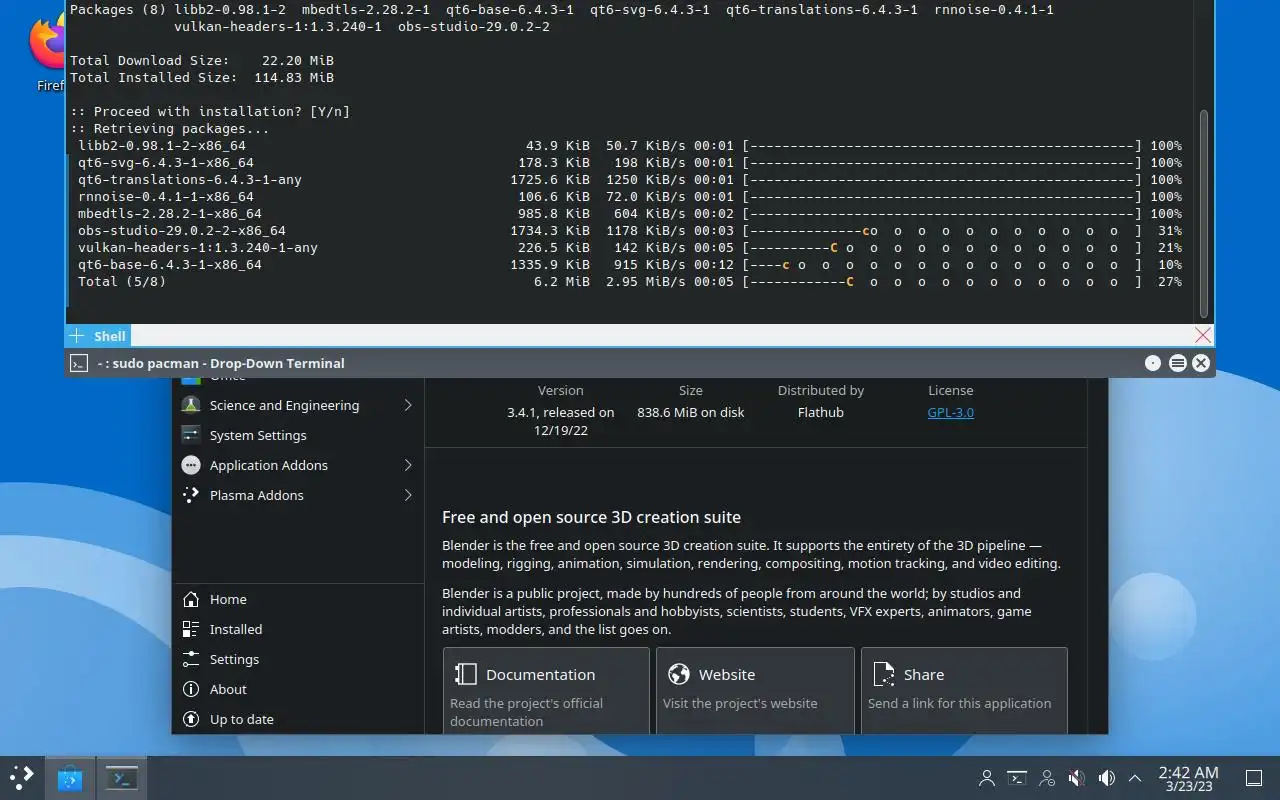Close the Shell session with the red X
Screen dimensions: 1280x800
(x=1203, y=336)
